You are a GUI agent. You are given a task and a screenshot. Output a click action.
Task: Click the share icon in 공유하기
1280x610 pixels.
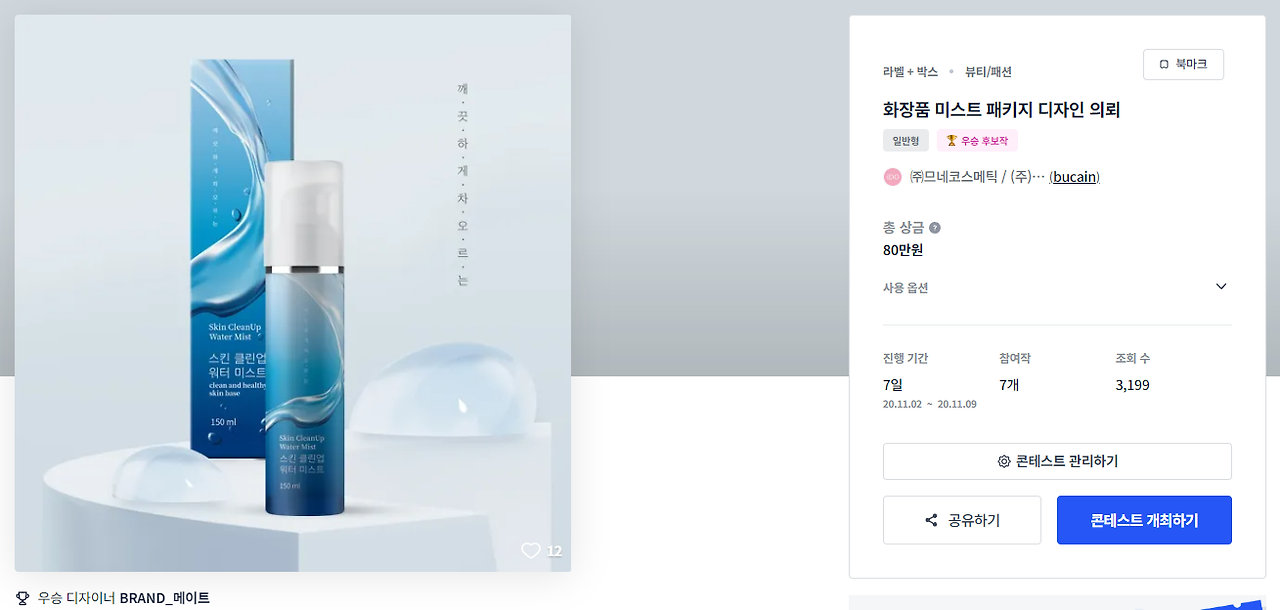931,520
